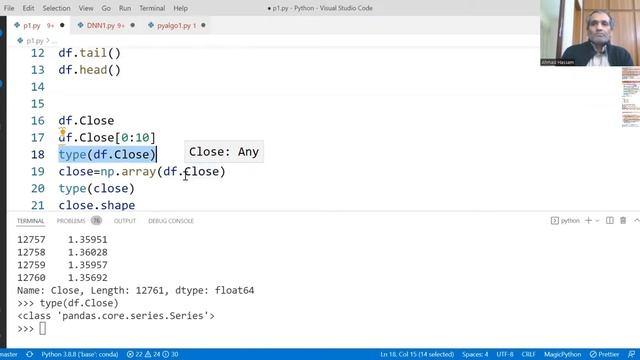
Task: Click the editor minimap overview
Action: click(630, 97)
